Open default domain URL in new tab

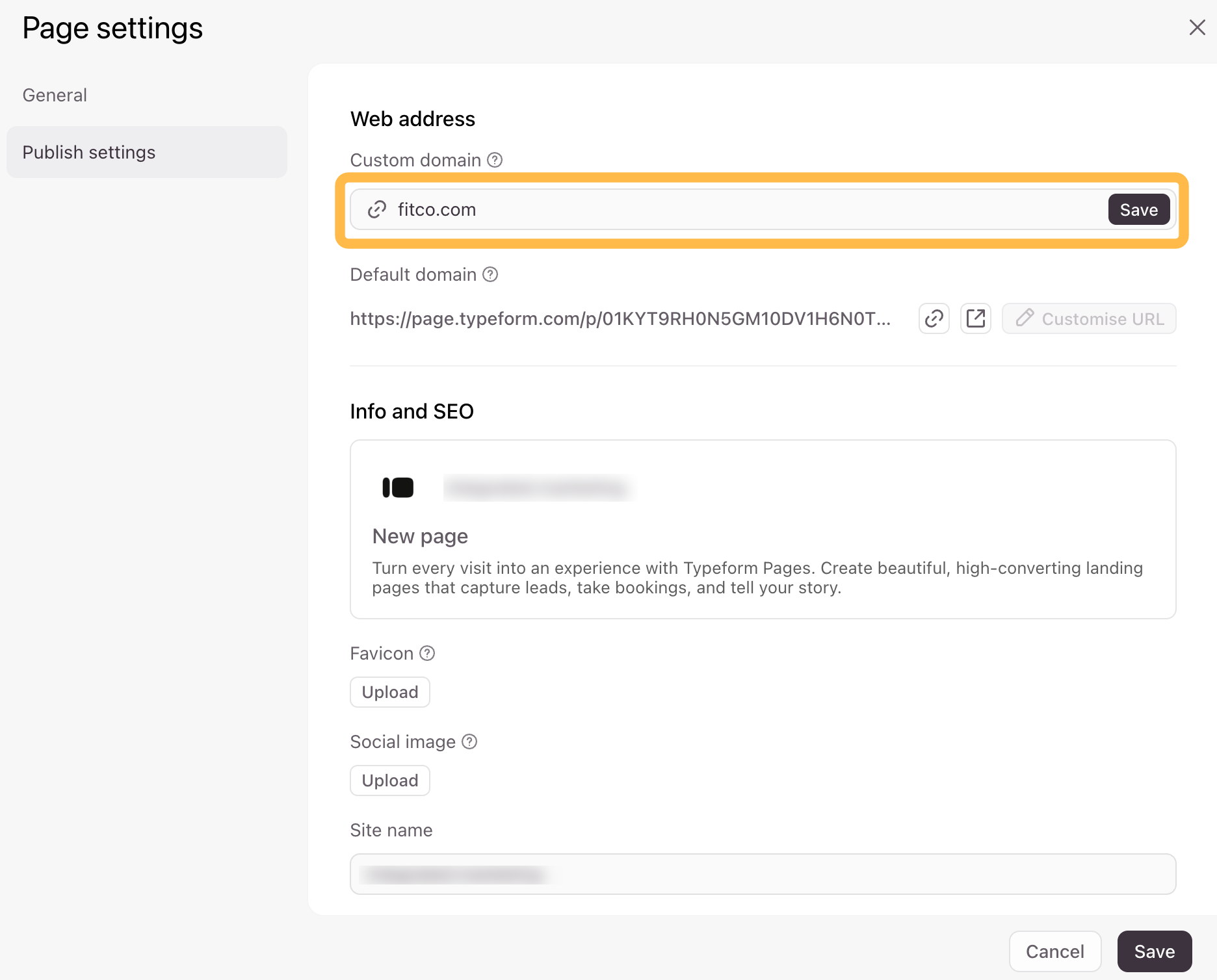coord(975,318)
